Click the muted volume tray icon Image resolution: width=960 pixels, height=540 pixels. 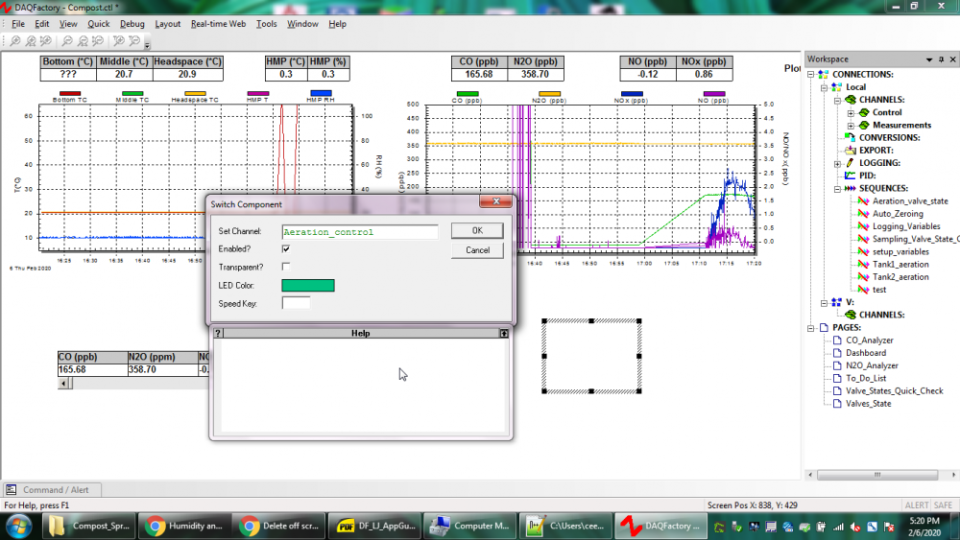tap(856, 527)
